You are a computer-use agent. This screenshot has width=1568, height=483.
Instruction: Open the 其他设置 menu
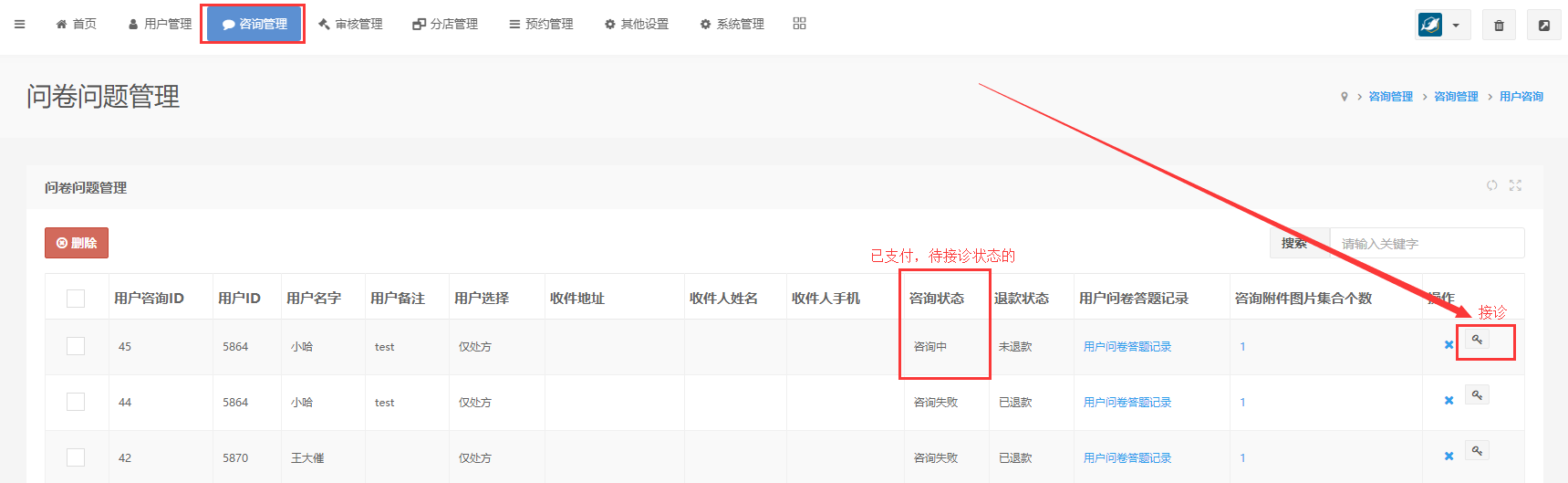tap(637, 24)
